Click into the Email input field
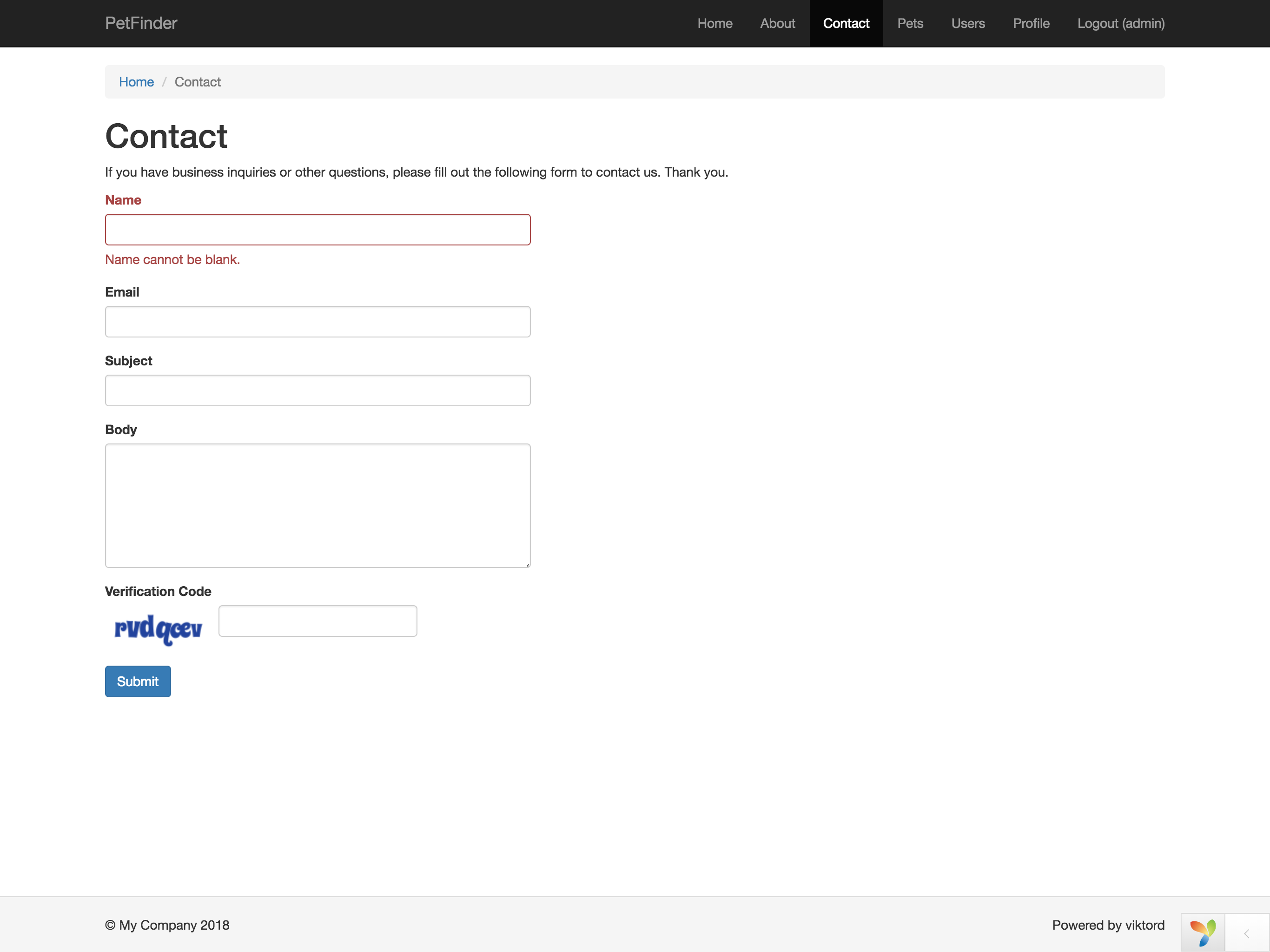Image resolution: width=1270 pixels, height=952 pixels. [x=317, y=322]
